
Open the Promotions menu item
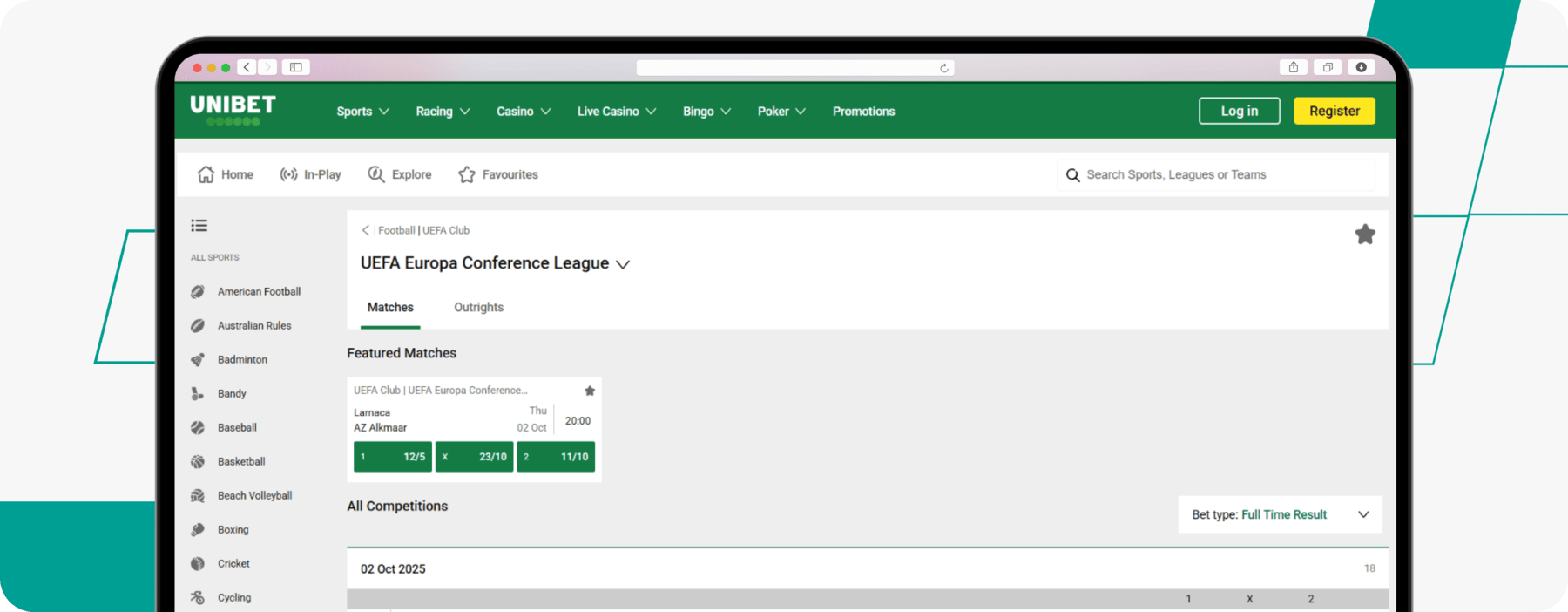pyautogui.click(x=863, y=112)
